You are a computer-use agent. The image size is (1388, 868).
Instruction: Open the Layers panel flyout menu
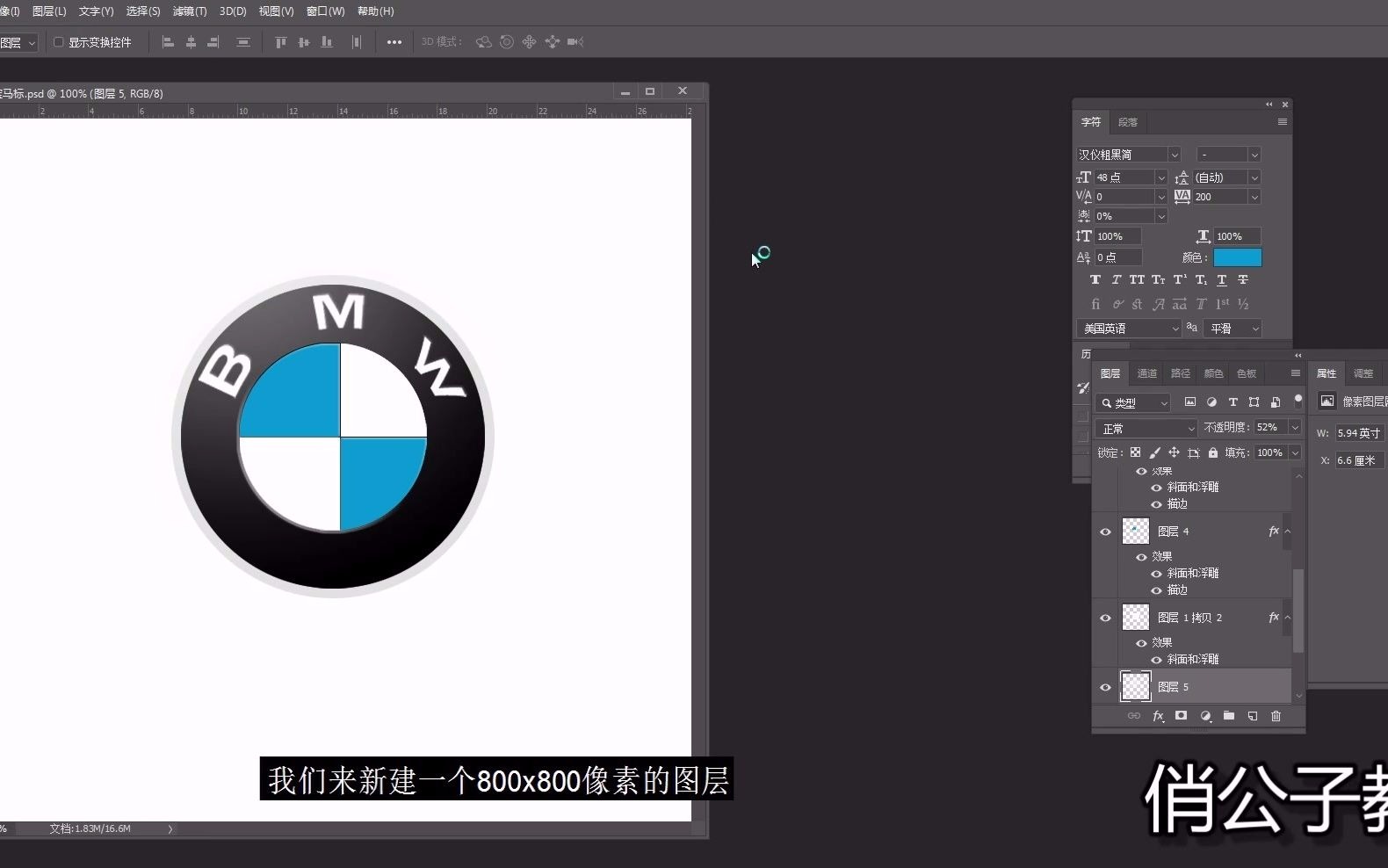(1295, 373)
